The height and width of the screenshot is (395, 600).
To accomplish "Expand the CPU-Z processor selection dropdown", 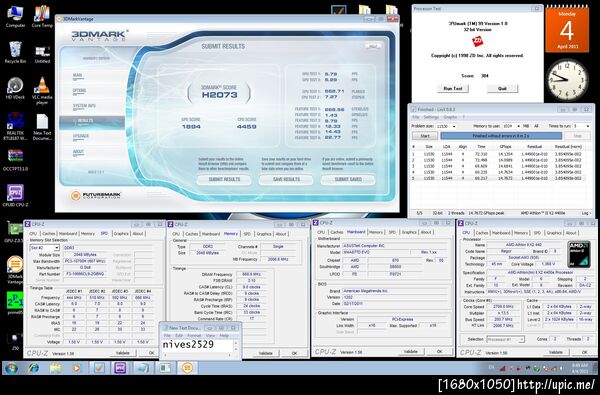I will click(x=505, y=340).
